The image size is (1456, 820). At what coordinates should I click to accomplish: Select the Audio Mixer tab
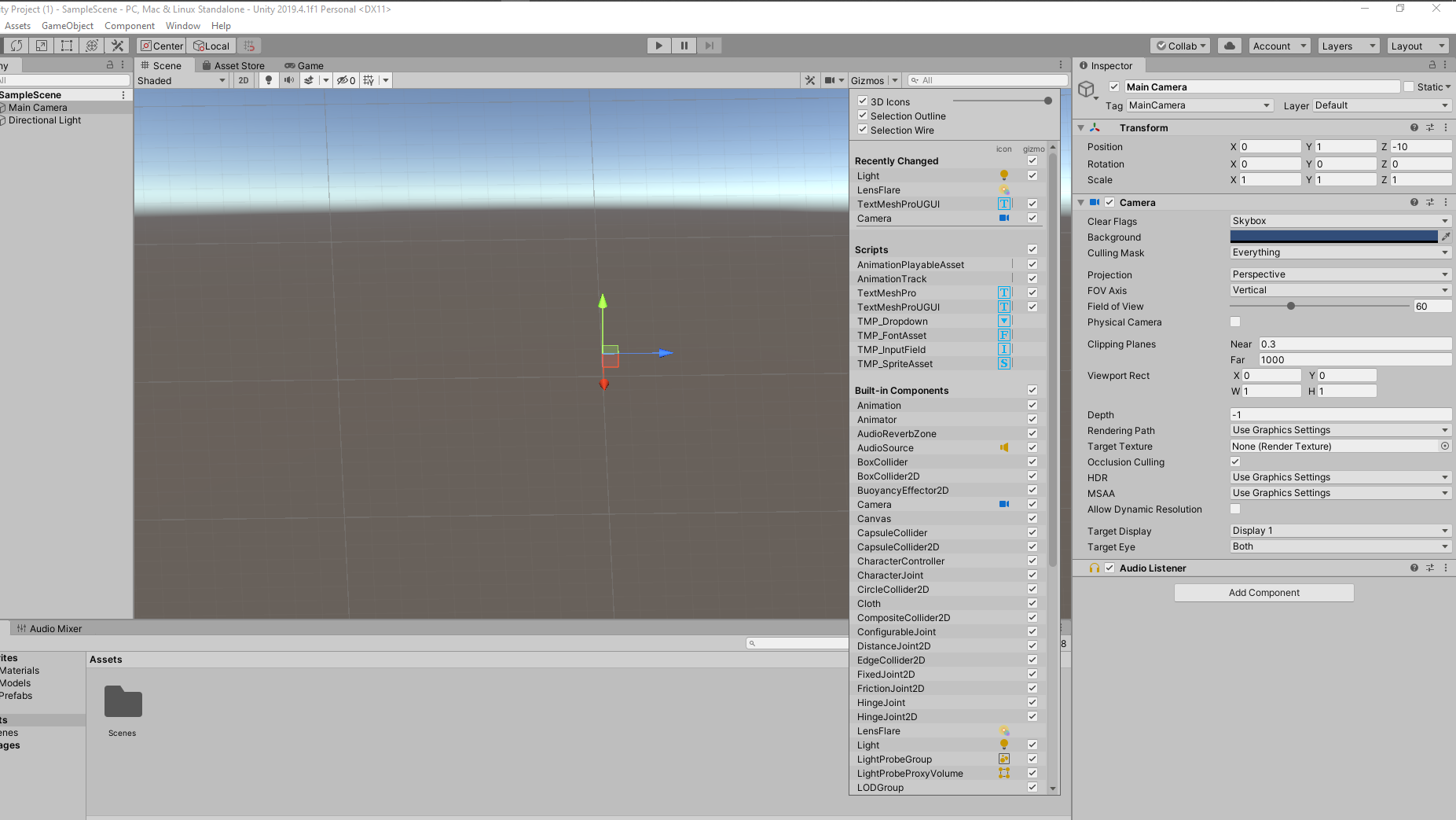pos(50,628)
